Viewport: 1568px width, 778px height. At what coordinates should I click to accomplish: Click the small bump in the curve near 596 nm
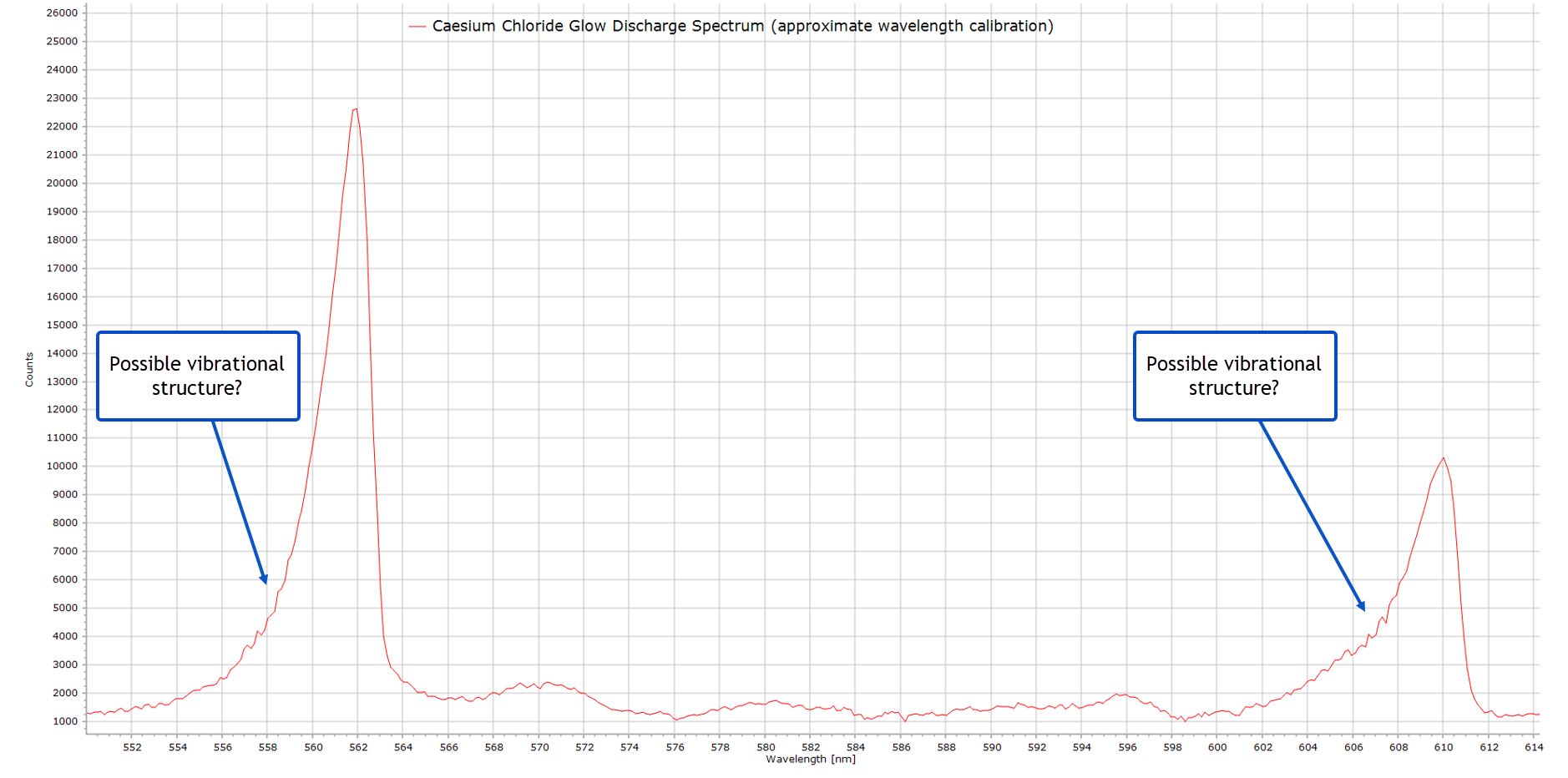pos(1122,695)
